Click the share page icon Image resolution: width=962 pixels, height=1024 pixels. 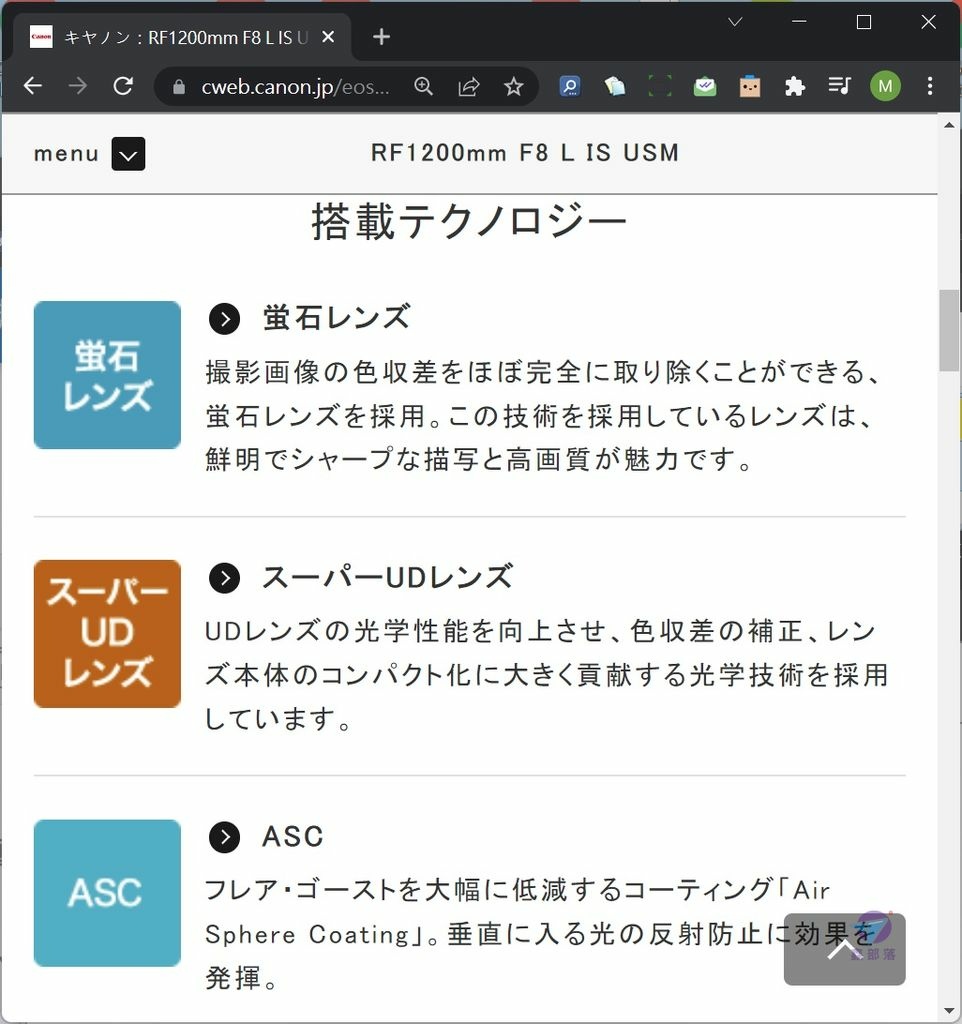click(x=468, y=86)
